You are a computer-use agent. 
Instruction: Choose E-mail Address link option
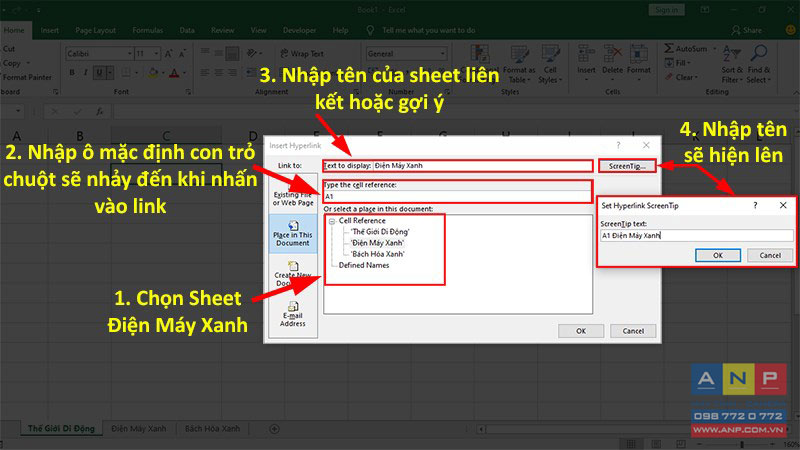point(293,314)
